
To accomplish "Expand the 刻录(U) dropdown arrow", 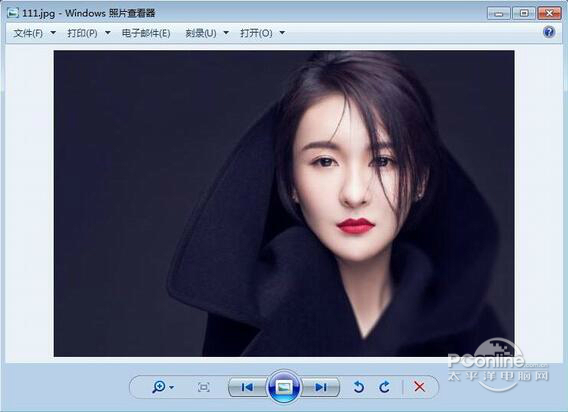I will point(226,33).
